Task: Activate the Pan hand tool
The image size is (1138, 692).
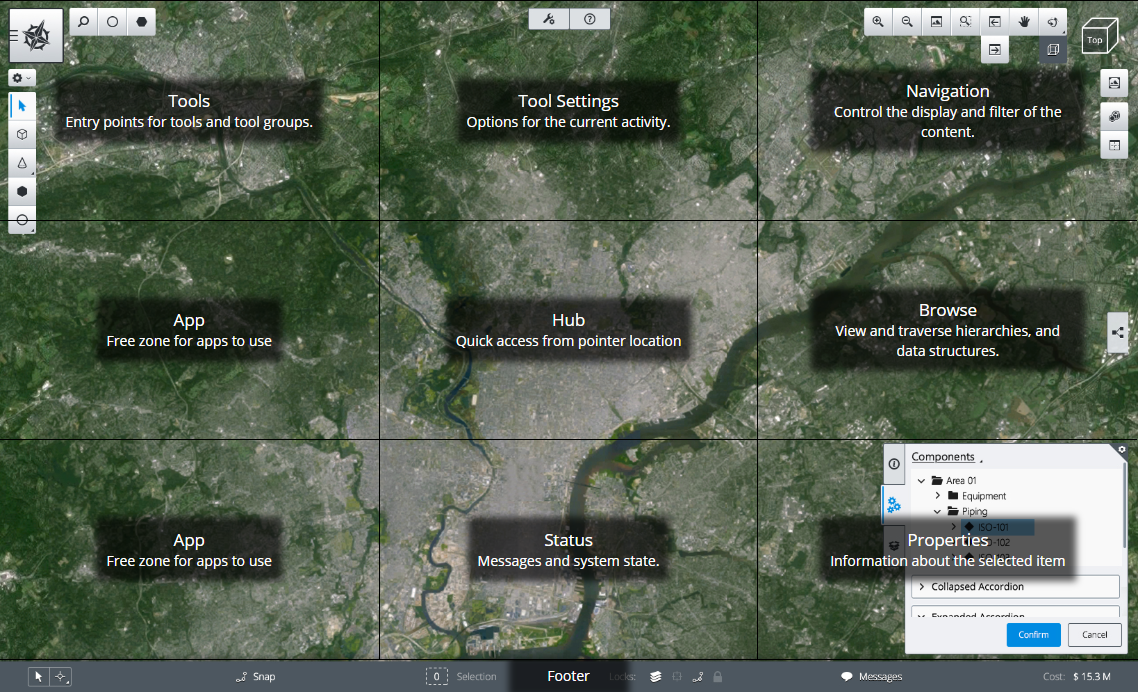Action: tap(1023, 22)
